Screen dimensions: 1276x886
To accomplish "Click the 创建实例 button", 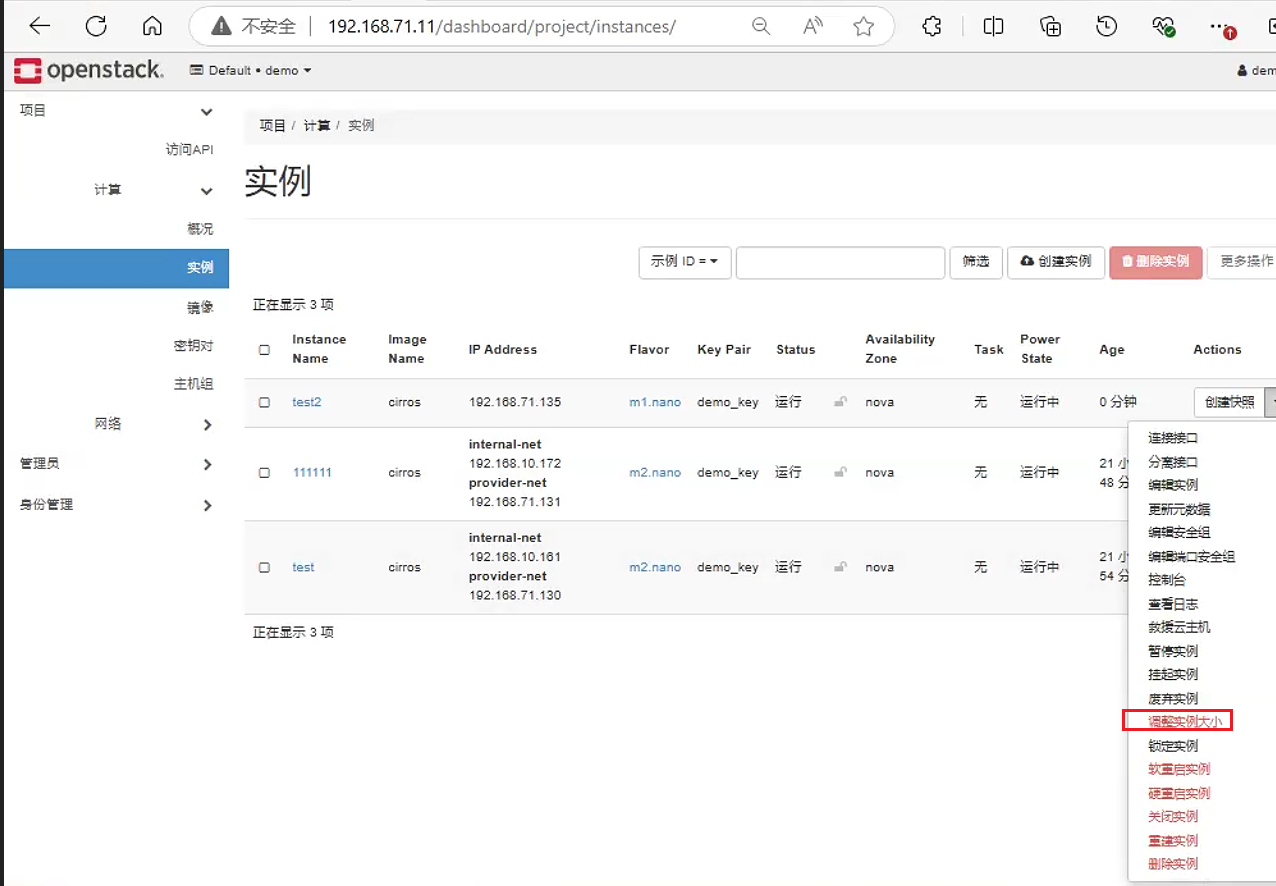I will pyautogui.click(x=1056, y=262).
